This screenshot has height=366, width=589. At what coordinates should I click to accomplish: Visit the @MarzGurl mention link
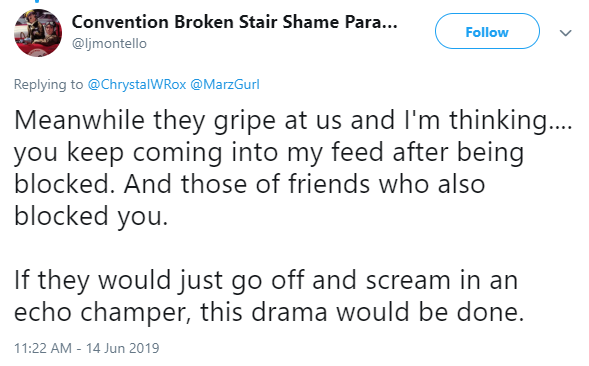225,84
